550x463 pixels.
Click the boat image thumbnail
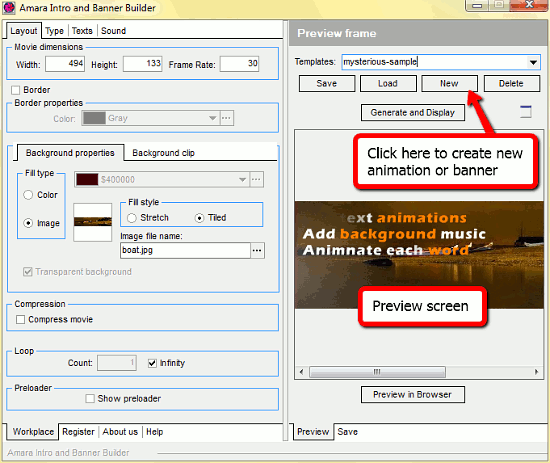(93, 222)
